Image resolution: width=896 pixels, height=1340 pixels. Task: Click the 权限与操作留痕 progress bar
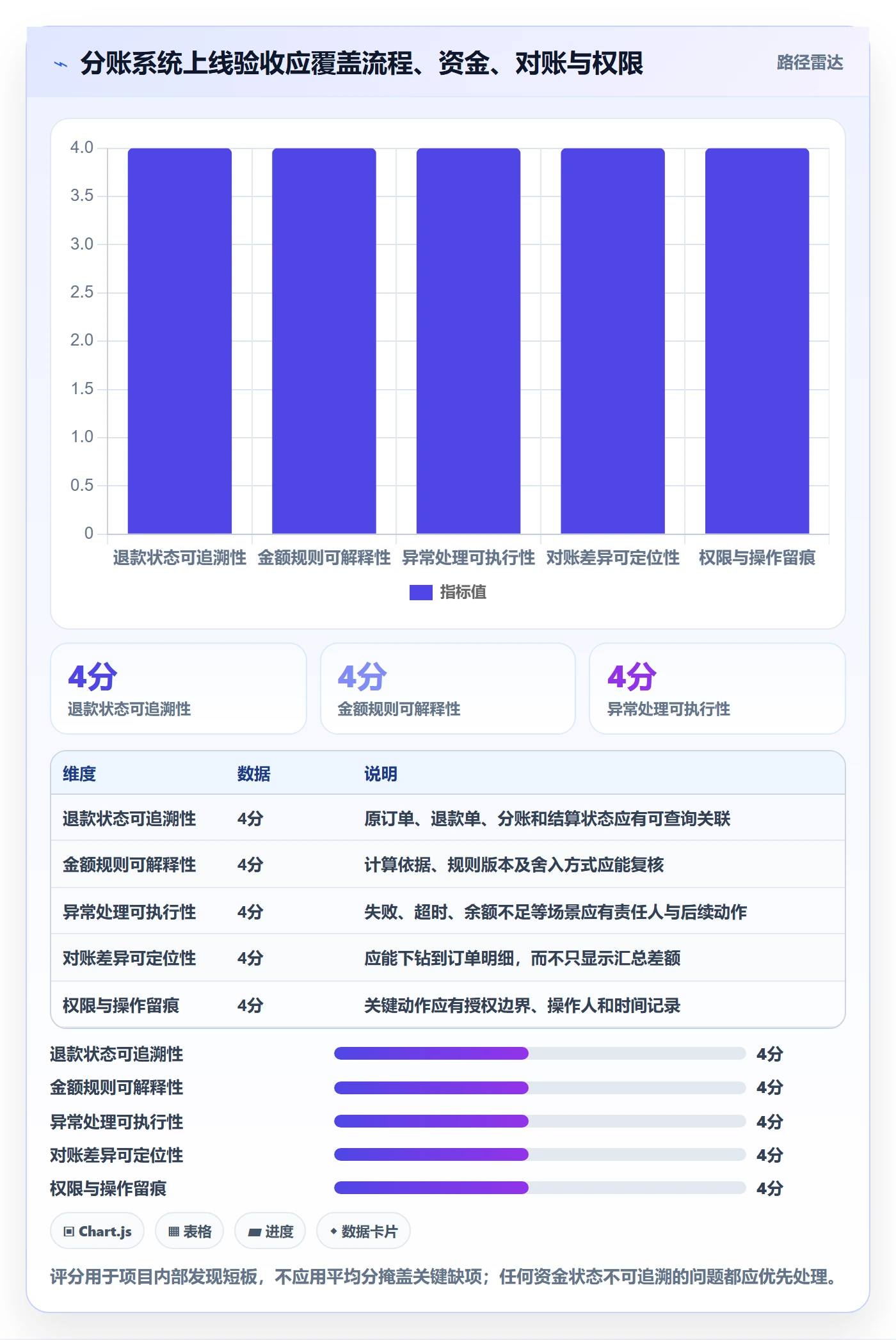click(540, 1188)
